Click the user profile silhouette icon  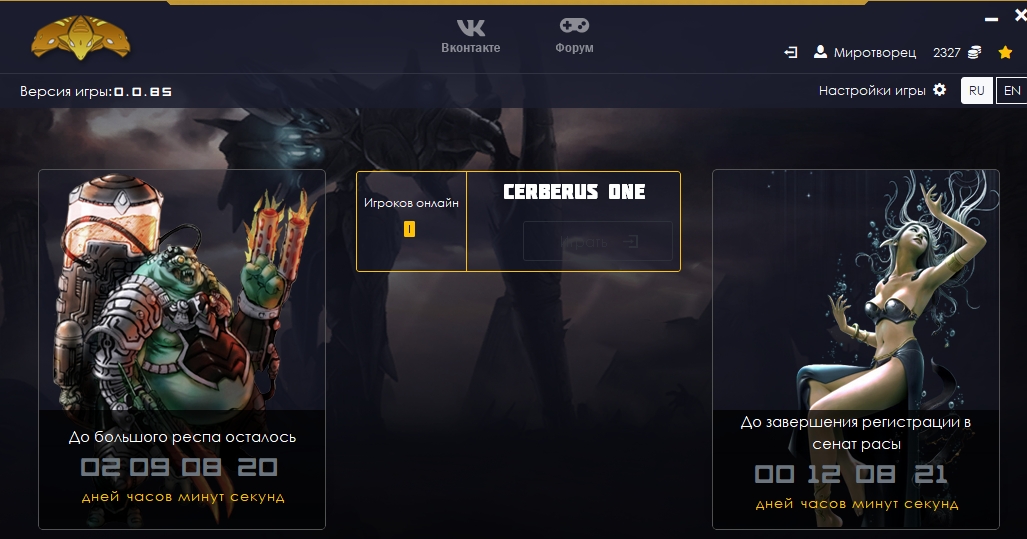[820, 52]
